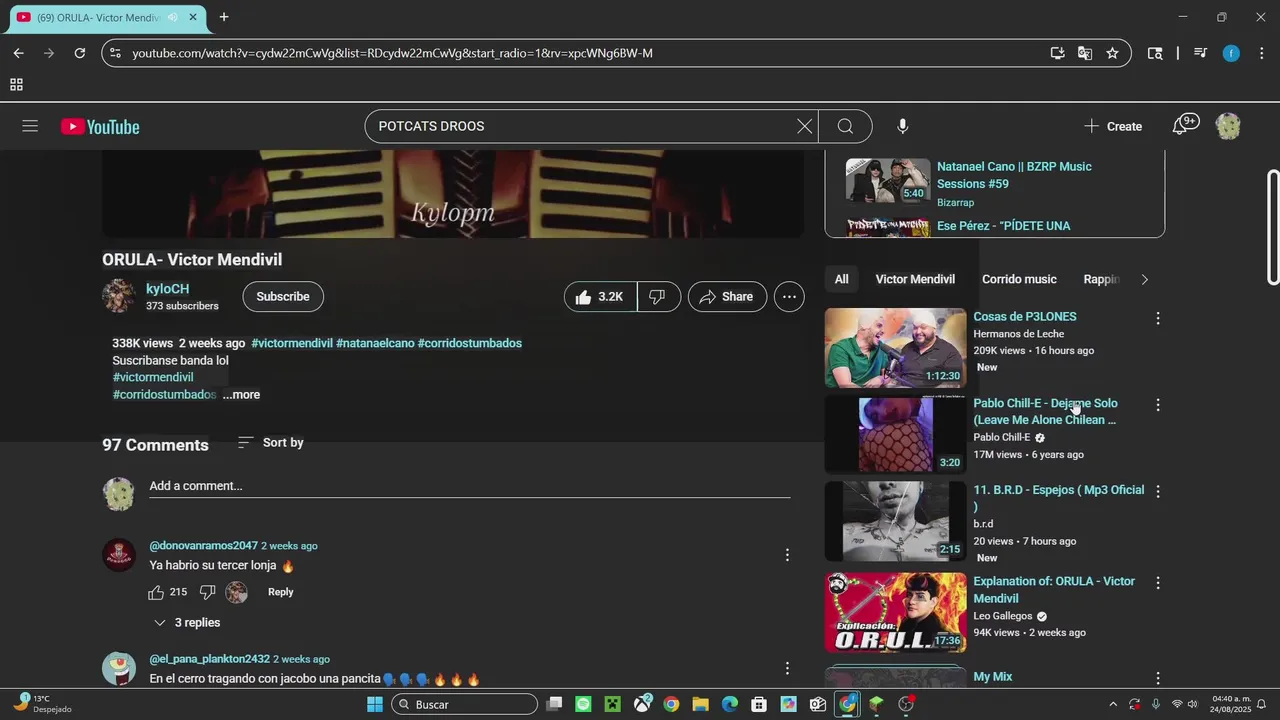The image size is (1280, 720).
Task: Open Pablo Chill-E channel name
Action: pyautogui.click(x=1001, y=437)
